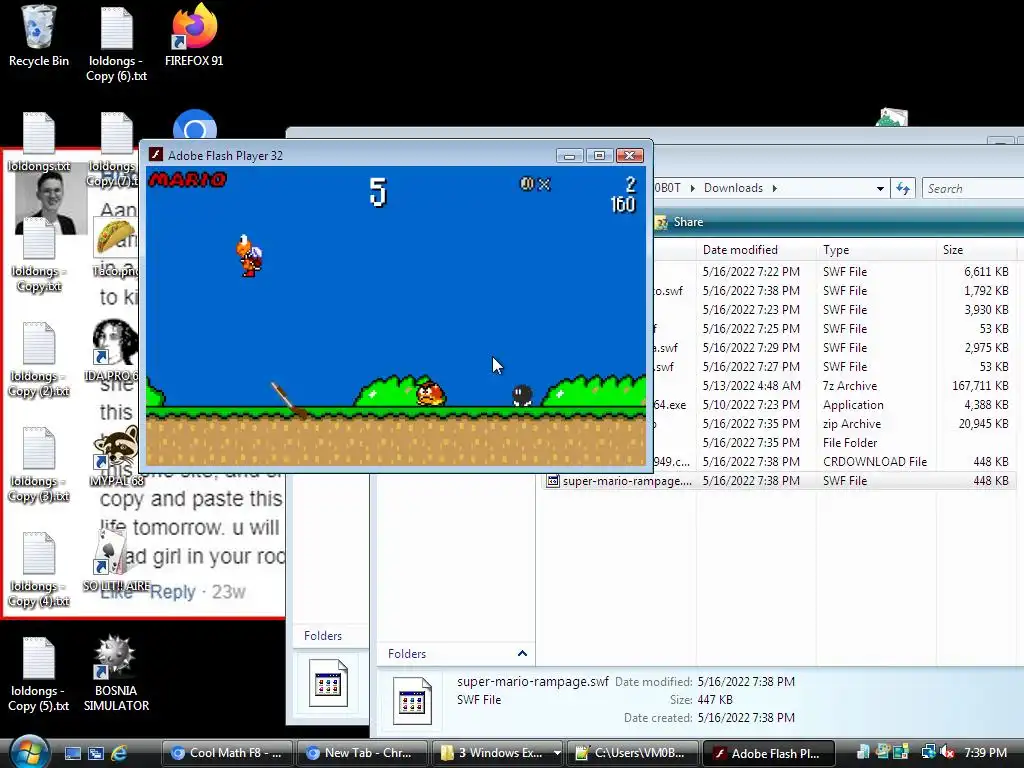Open the address bar history dropdown arrow
Image resolution: width=1024 pixels, height=768 pixels.
(x=880, y=188)
